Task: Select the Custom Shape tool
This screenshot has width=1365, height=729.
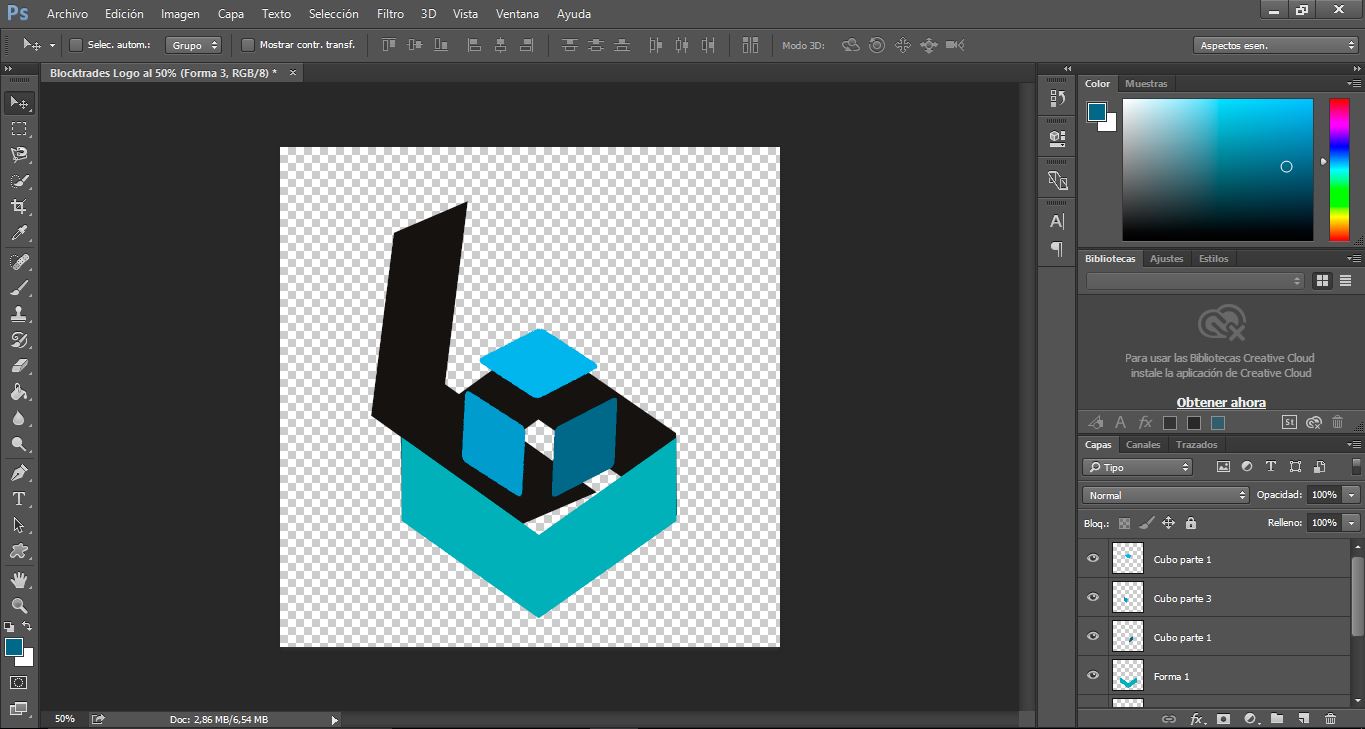Action: point(19,550)
